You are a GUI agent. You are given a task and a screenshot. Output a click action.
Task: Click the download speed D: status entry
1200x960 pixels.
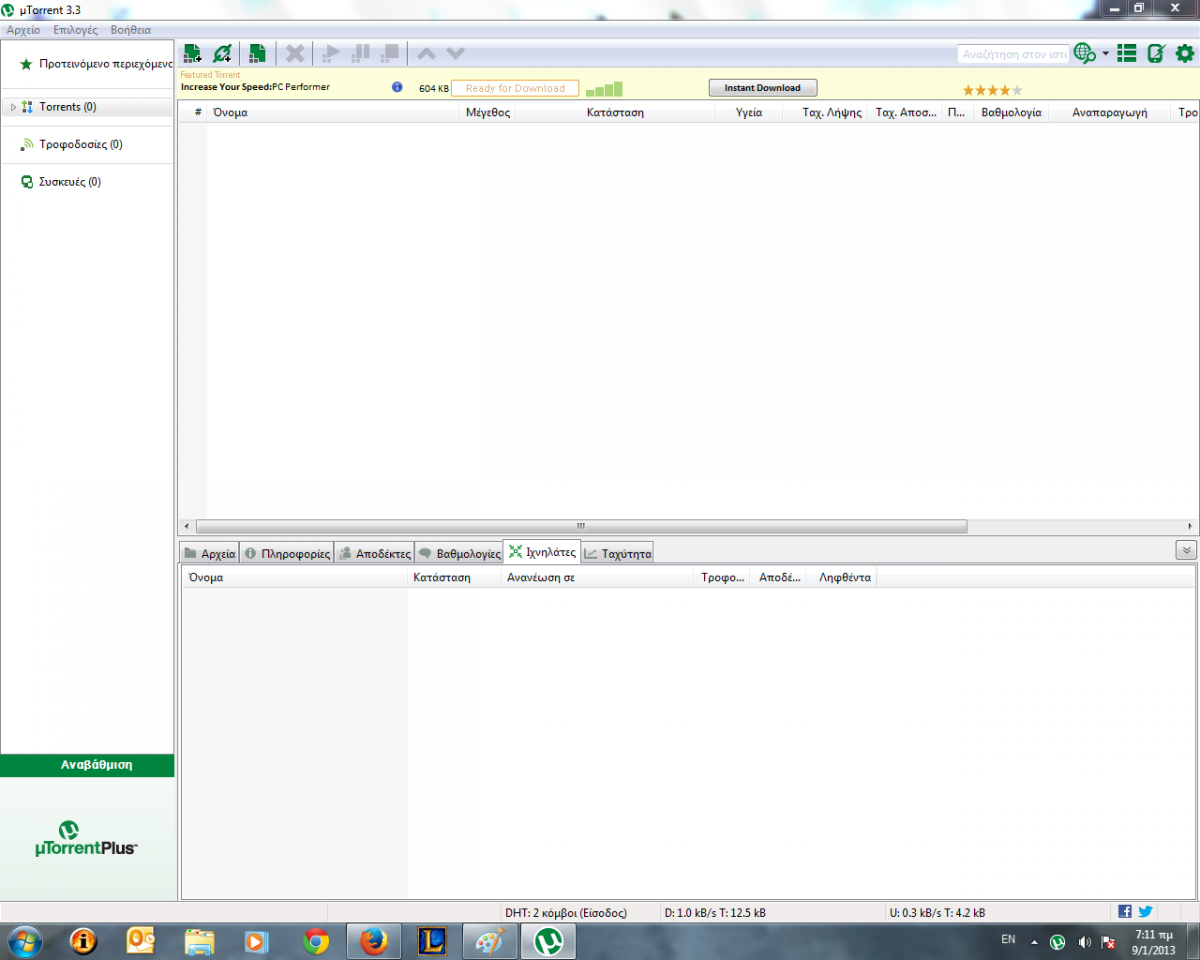point(715,912)
